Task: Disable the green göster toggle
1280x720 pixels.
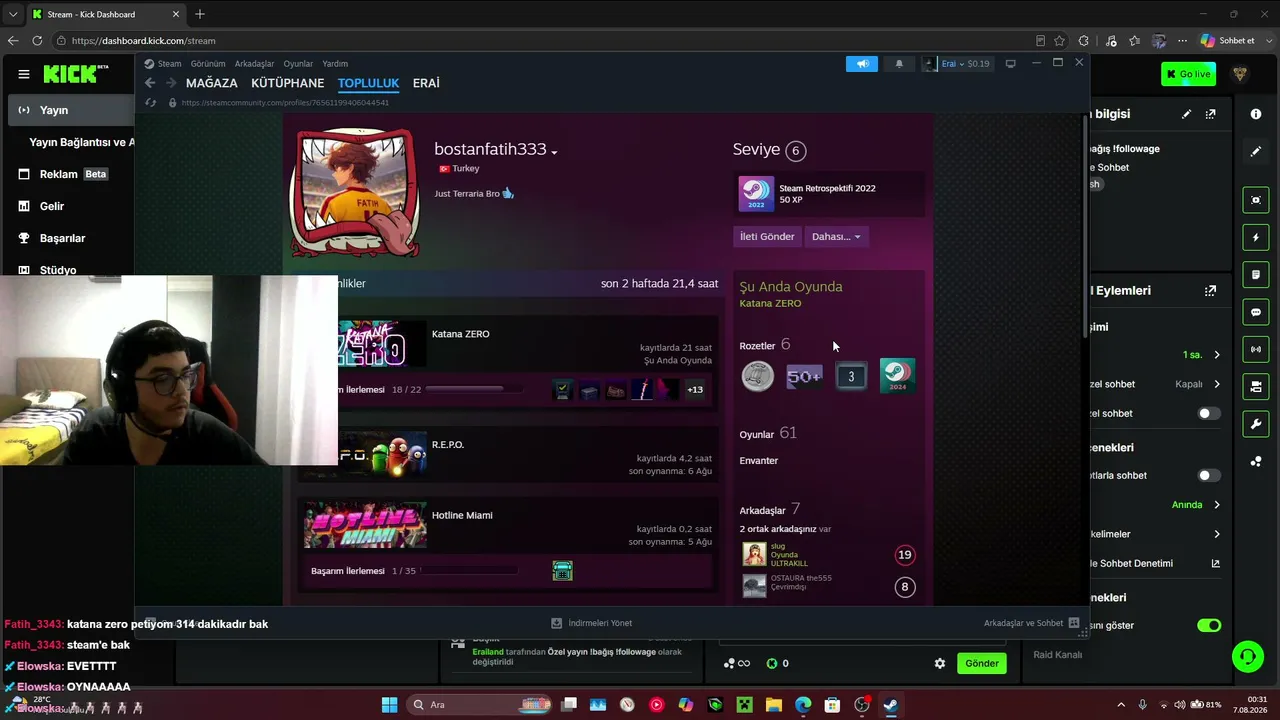Action: (1209, 625)
